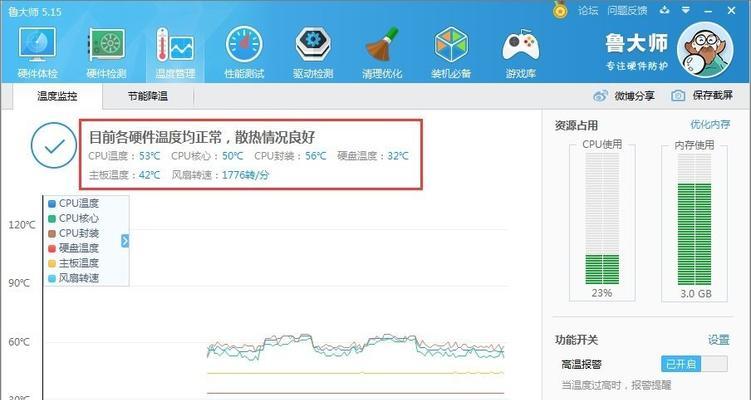Toggle the CPU核心 legend series
This screenshot has height=400, width=751.
(73, 218)
